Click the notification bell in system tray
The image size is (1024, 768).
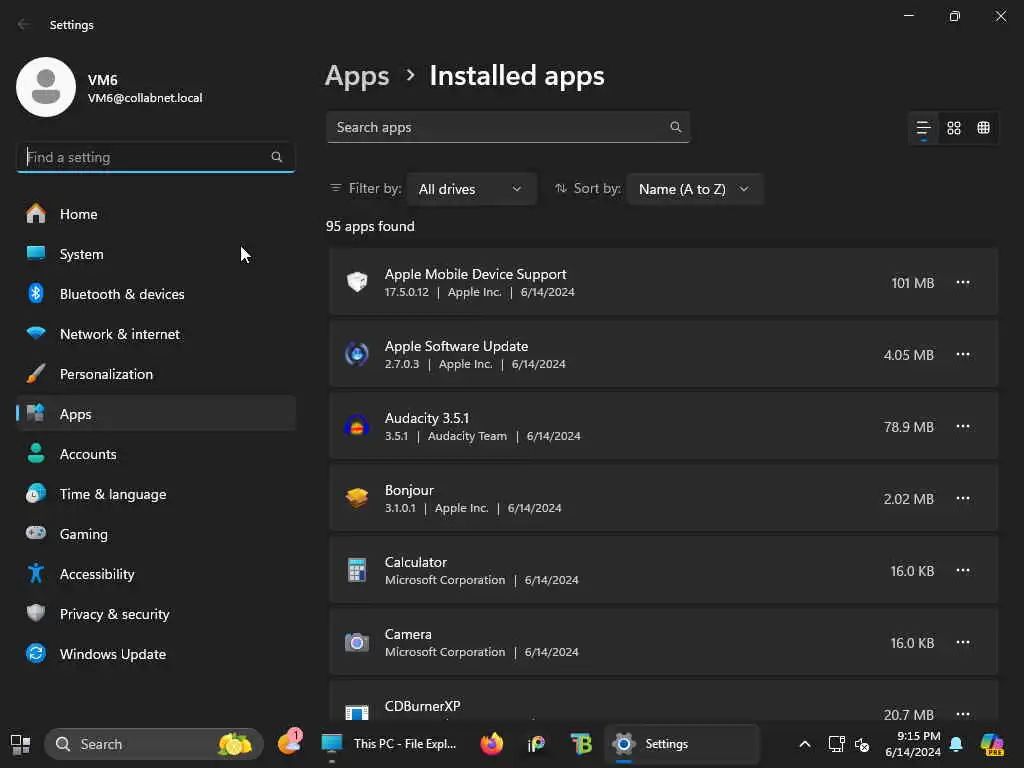coord(956,744)
